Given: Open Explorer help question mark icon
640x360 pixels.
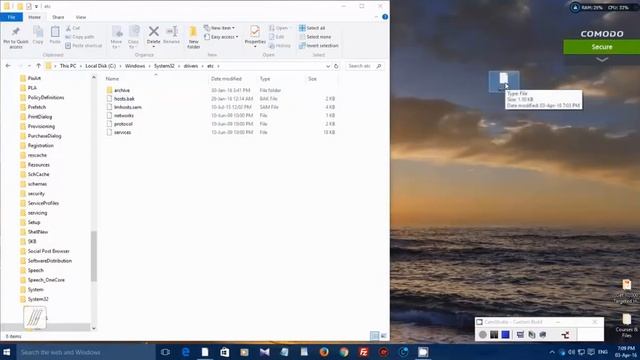Looking at the screenshot, I should pos(385,17).
